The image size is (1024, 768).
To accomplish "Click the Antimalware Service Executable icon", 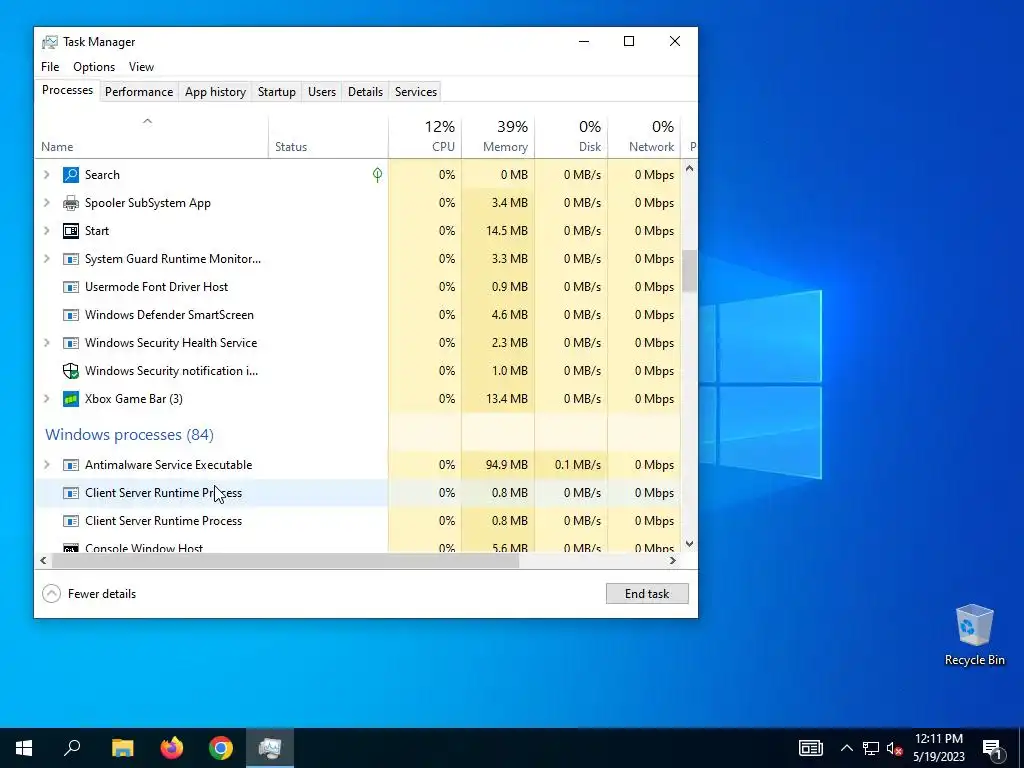I will pos(71,465).
